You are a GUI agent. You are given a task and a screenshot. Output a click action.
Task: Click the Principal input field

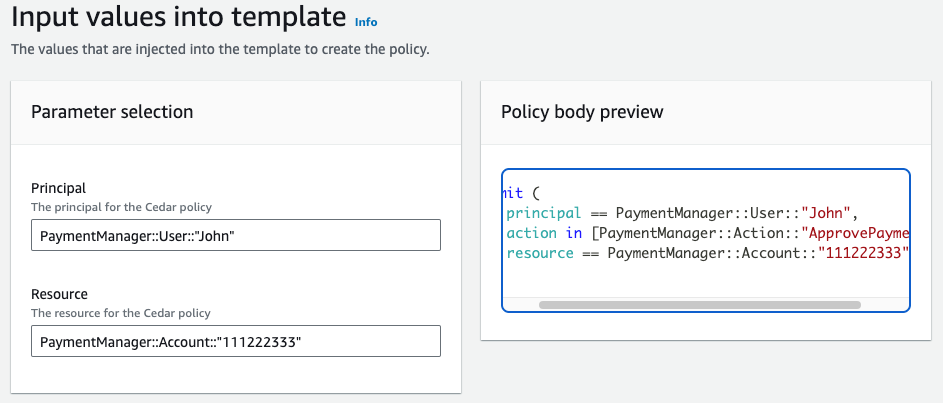tap(235, 235)
